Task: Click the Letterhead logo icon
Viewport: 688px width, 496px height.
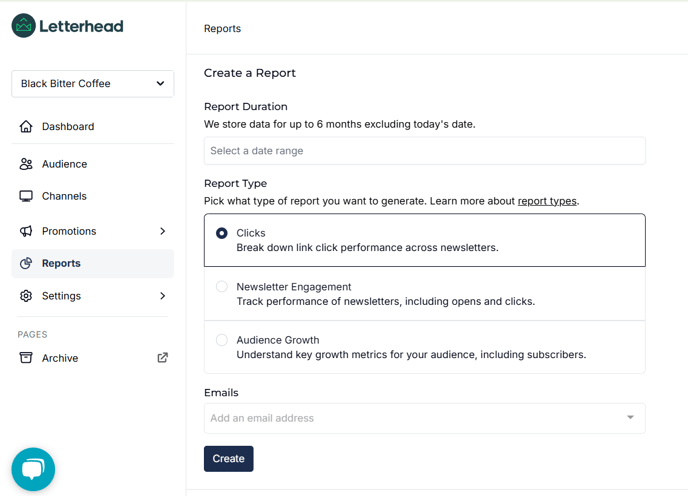Action: (23, 25)
